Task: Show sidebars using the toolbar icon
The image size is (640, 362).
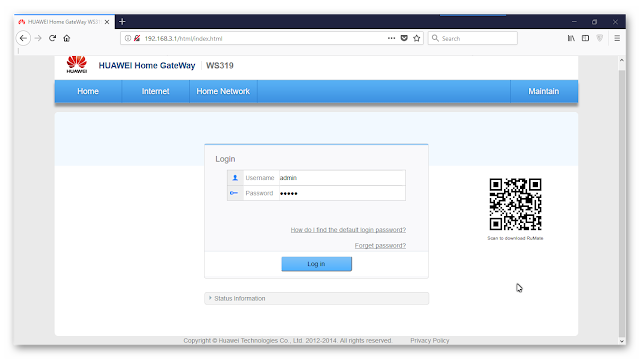Action: (x=585, y=38)
